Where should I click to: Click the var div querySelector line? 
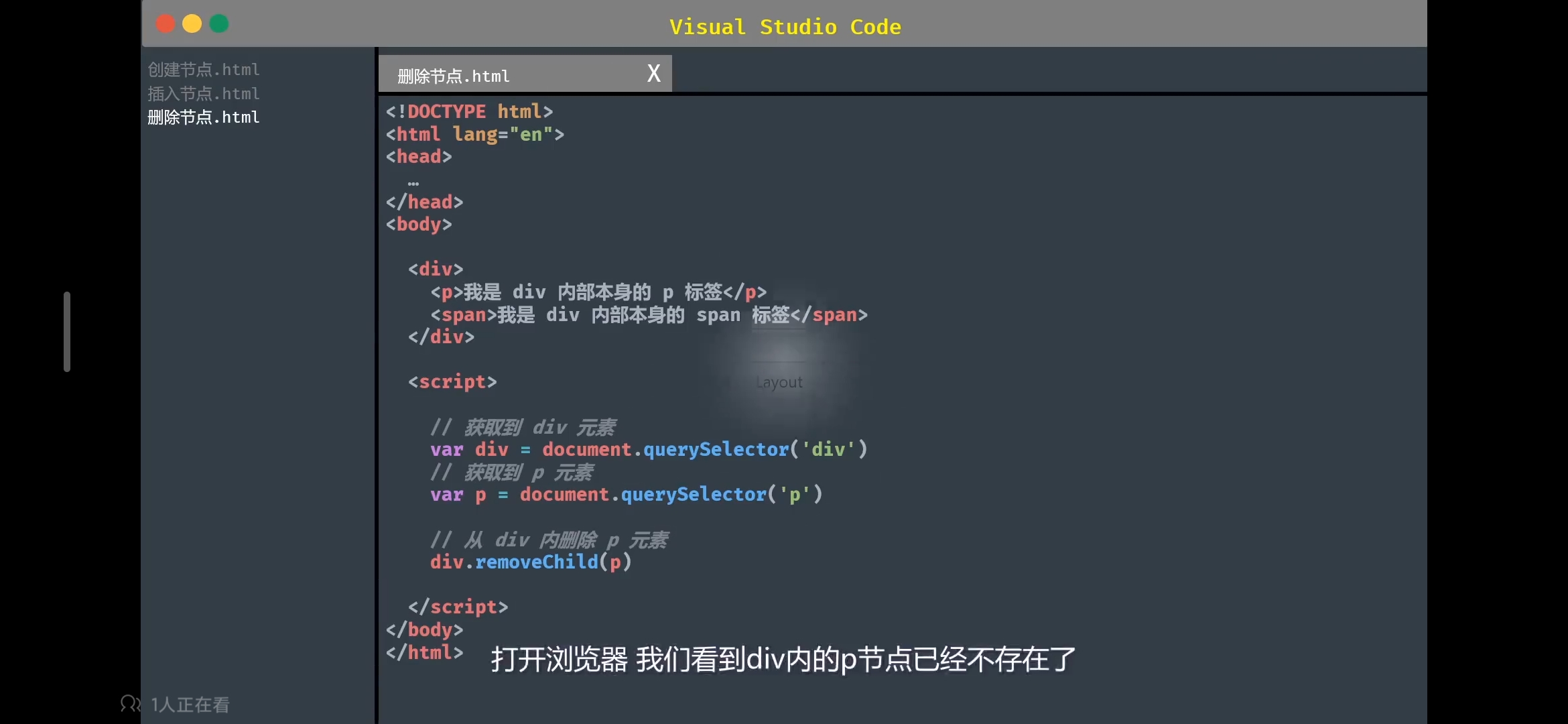click(x=648, y=449)
